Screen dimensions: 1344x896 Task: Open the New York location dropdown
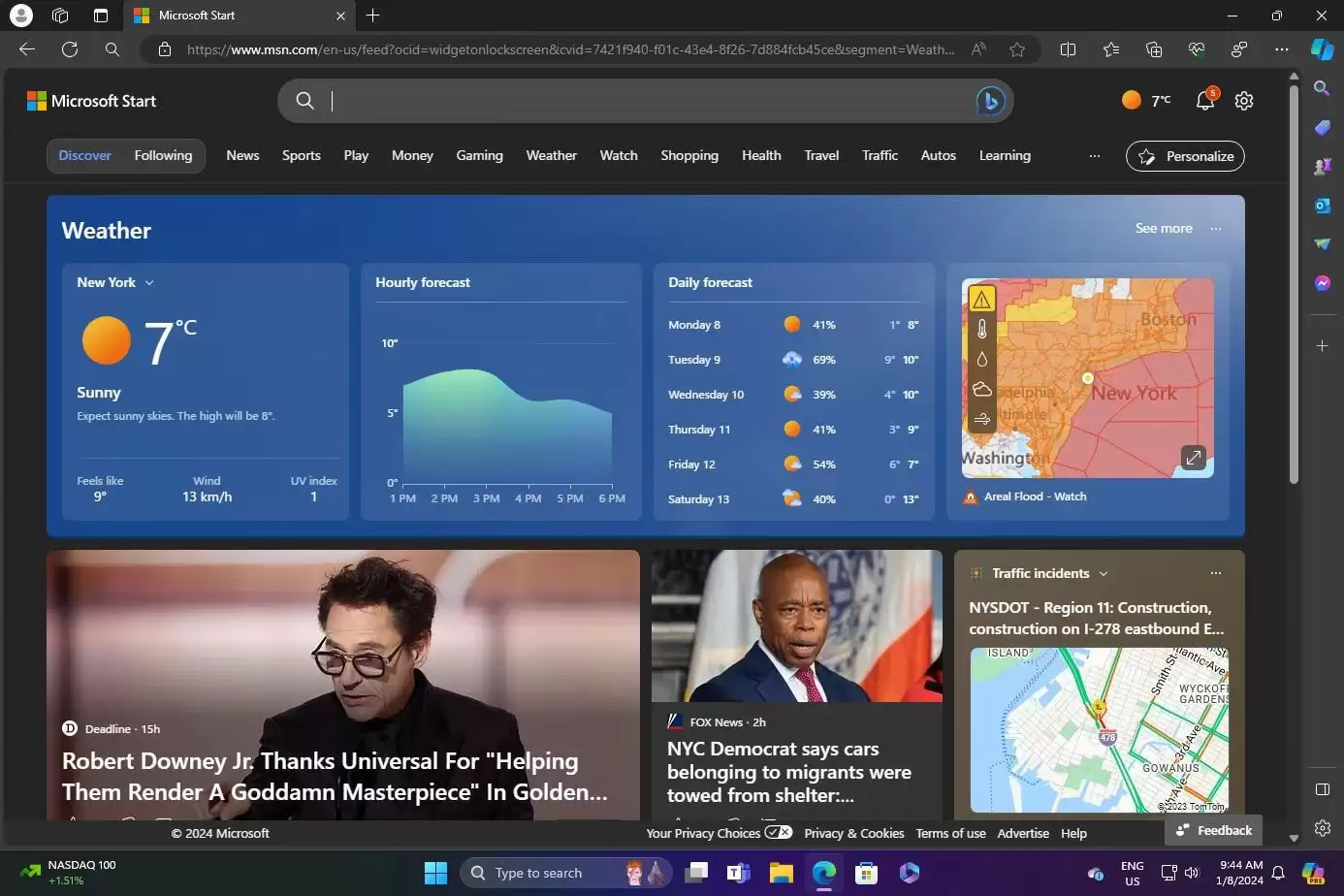tap(148, 282)
